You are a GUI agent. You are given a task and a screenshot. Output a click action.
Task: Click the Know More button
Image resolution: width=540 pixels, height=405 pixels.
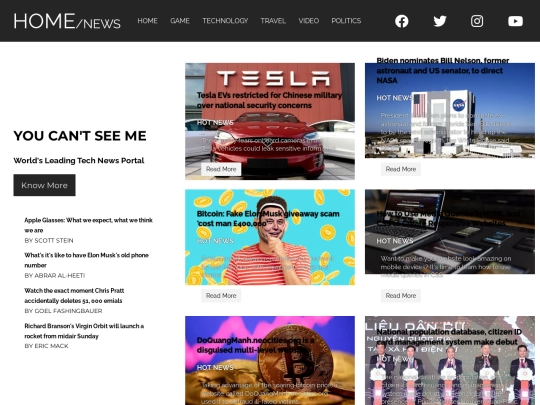click(x=44, y=185)
